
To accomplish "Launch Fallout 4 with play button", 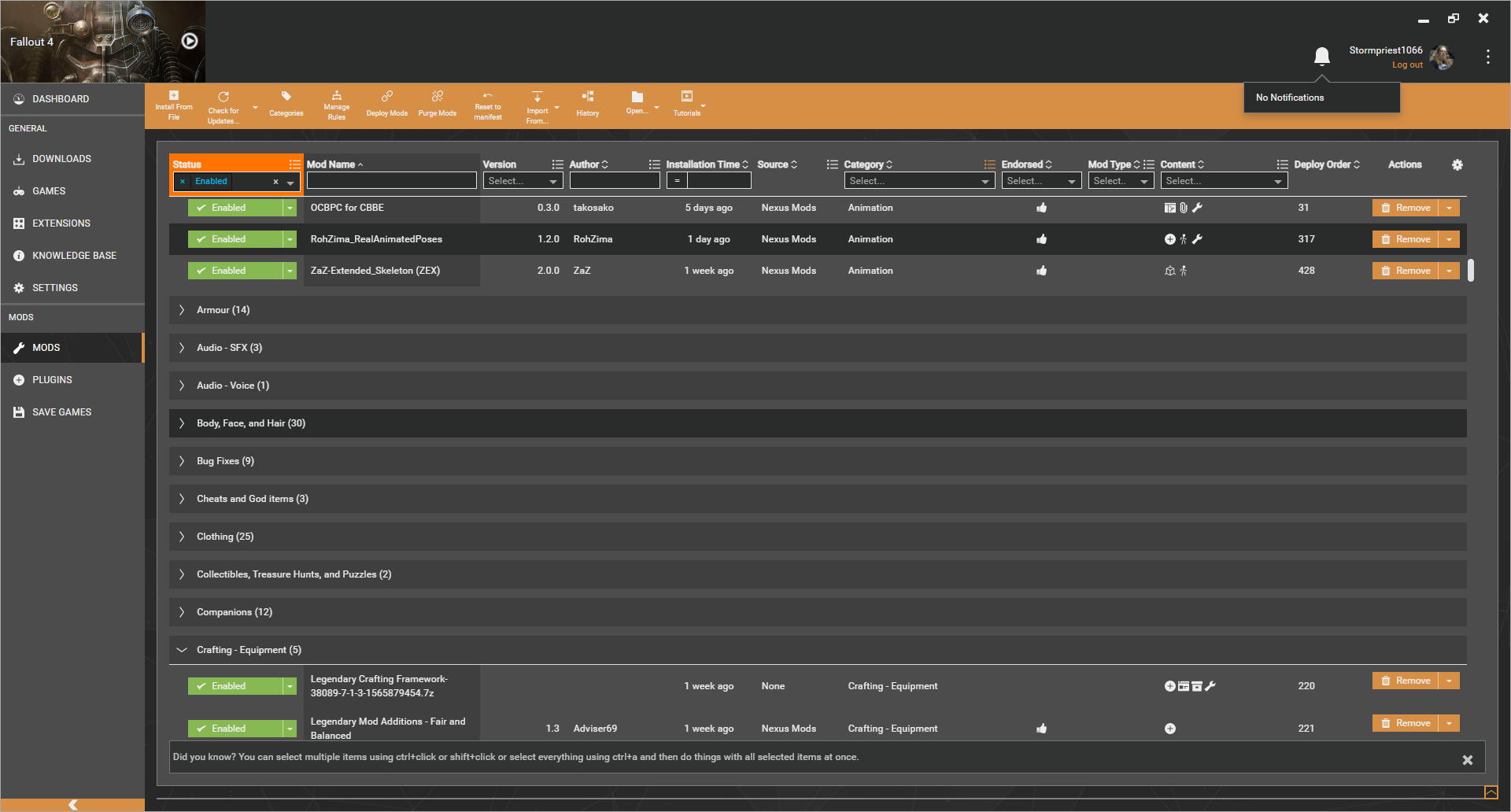I will coord(190,41).
